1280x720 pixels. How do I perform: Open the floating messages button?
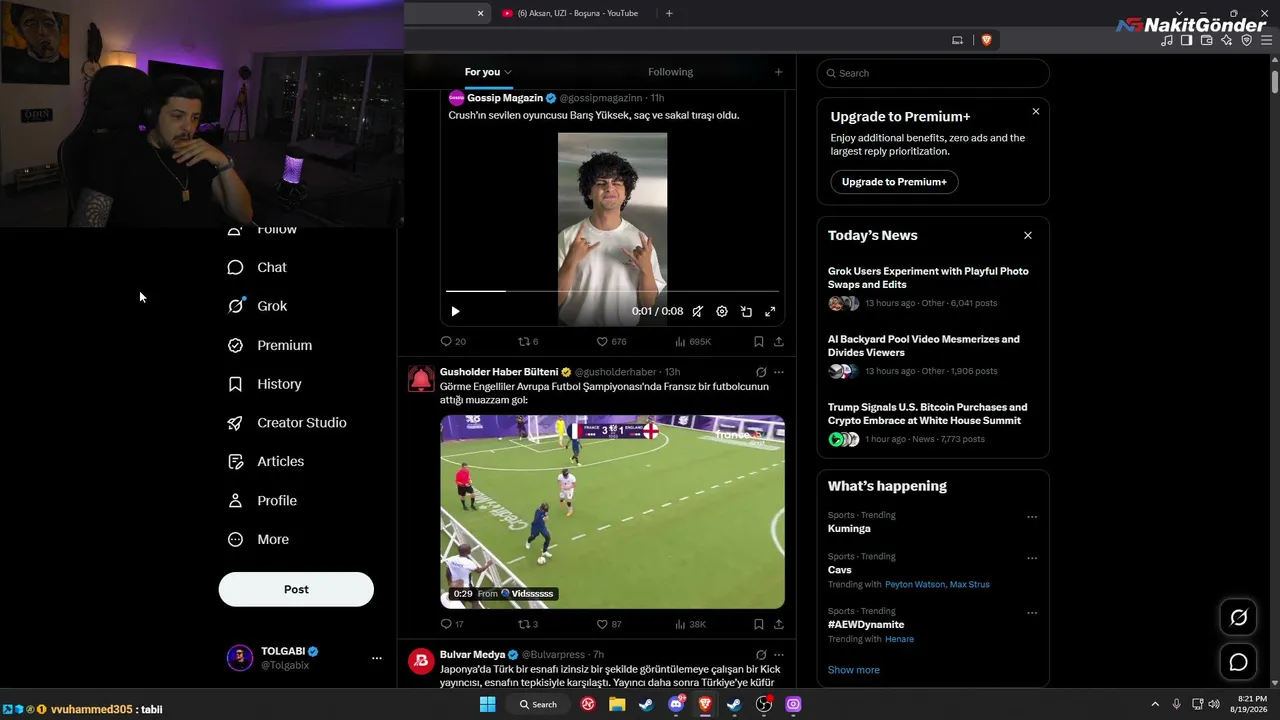click(x=1238, y=662)
